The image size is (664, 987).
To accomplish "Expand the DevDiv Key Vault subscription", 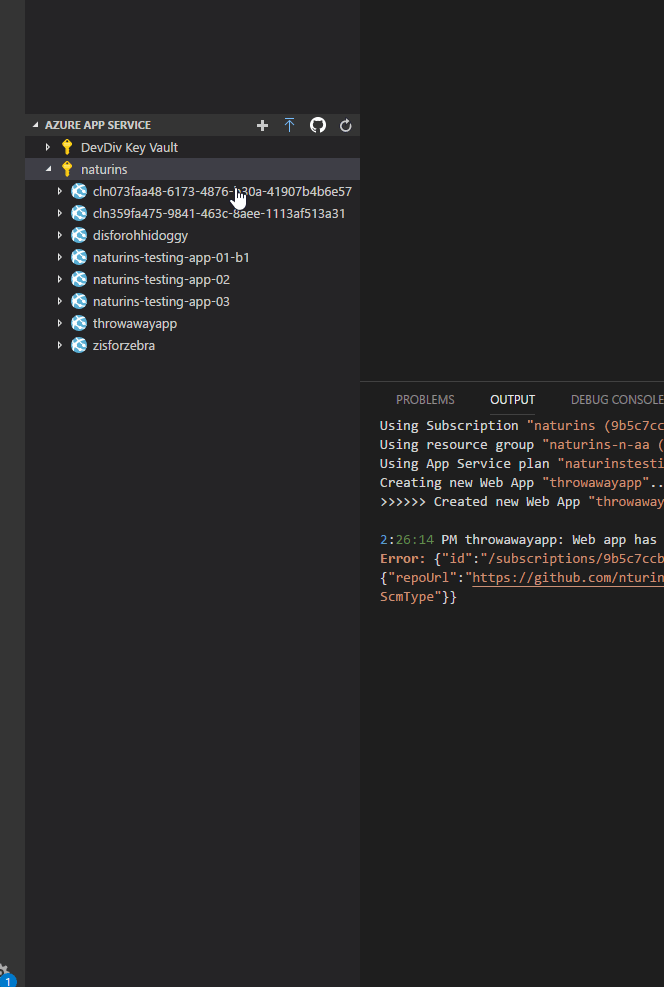I will [x=47, y=147].
